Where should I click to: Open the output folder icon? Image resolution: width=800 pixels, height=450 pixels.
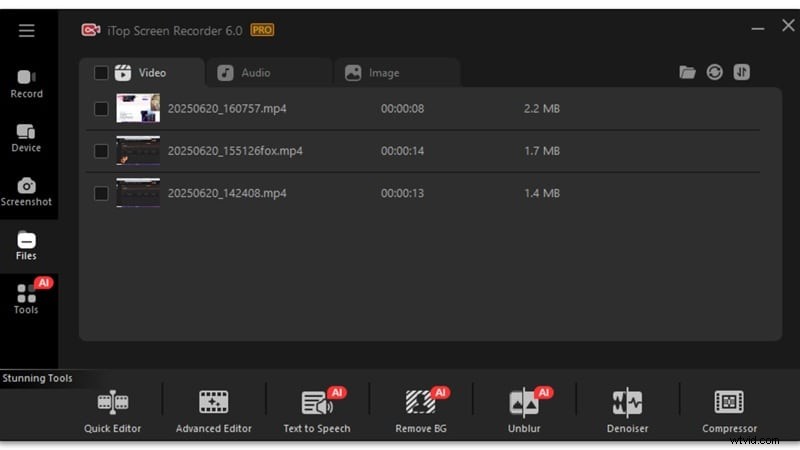(x=687, y=72)
